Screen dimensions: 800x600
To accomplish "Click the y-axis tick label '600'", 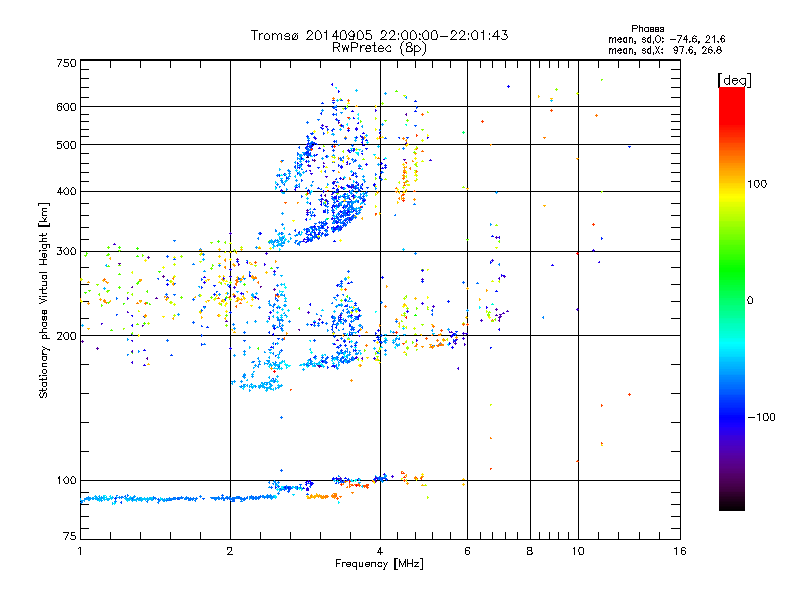I will point(66,107).
